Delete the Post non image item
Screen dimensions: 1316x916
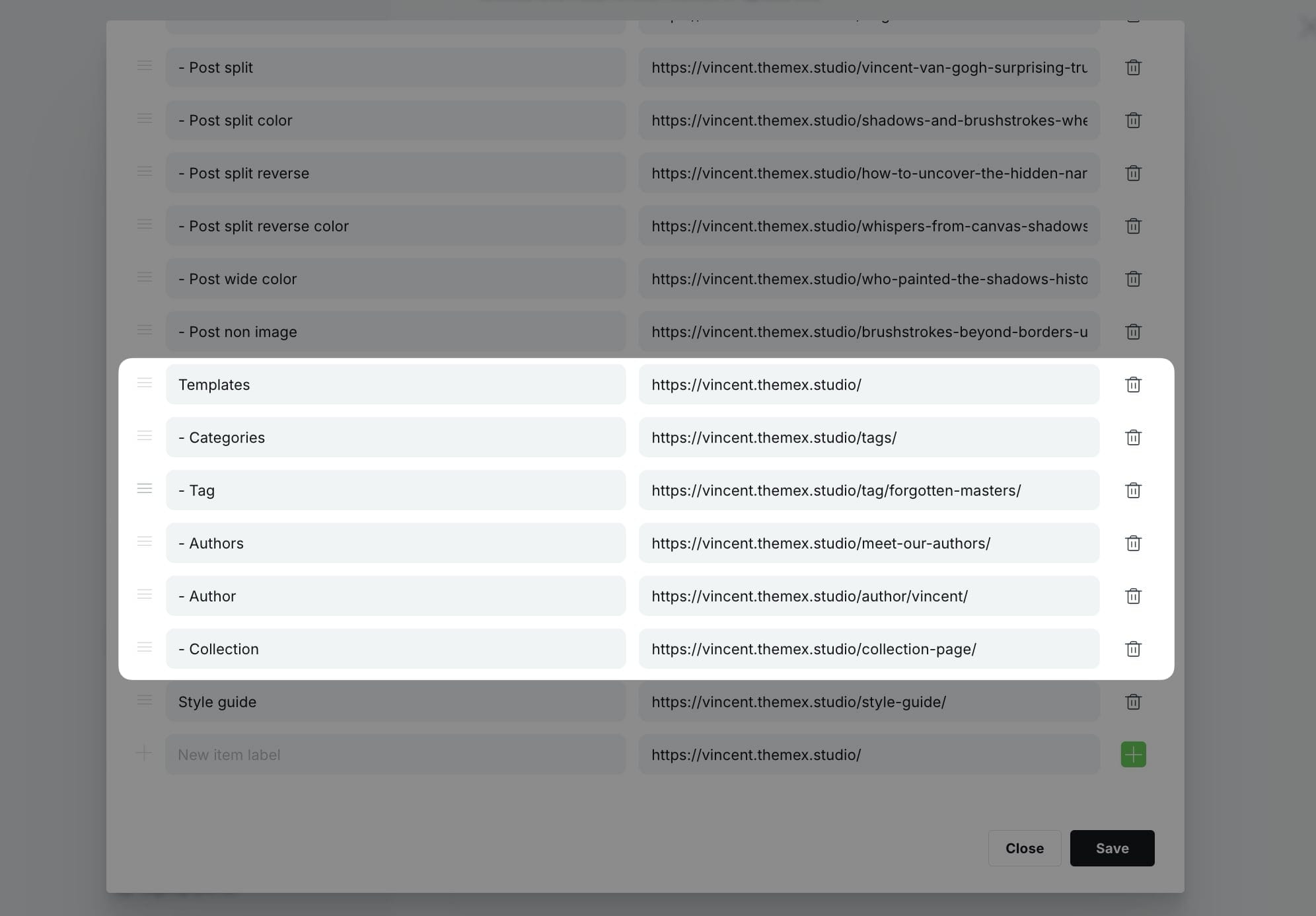pyautogui.click(x=1133, y=332)
